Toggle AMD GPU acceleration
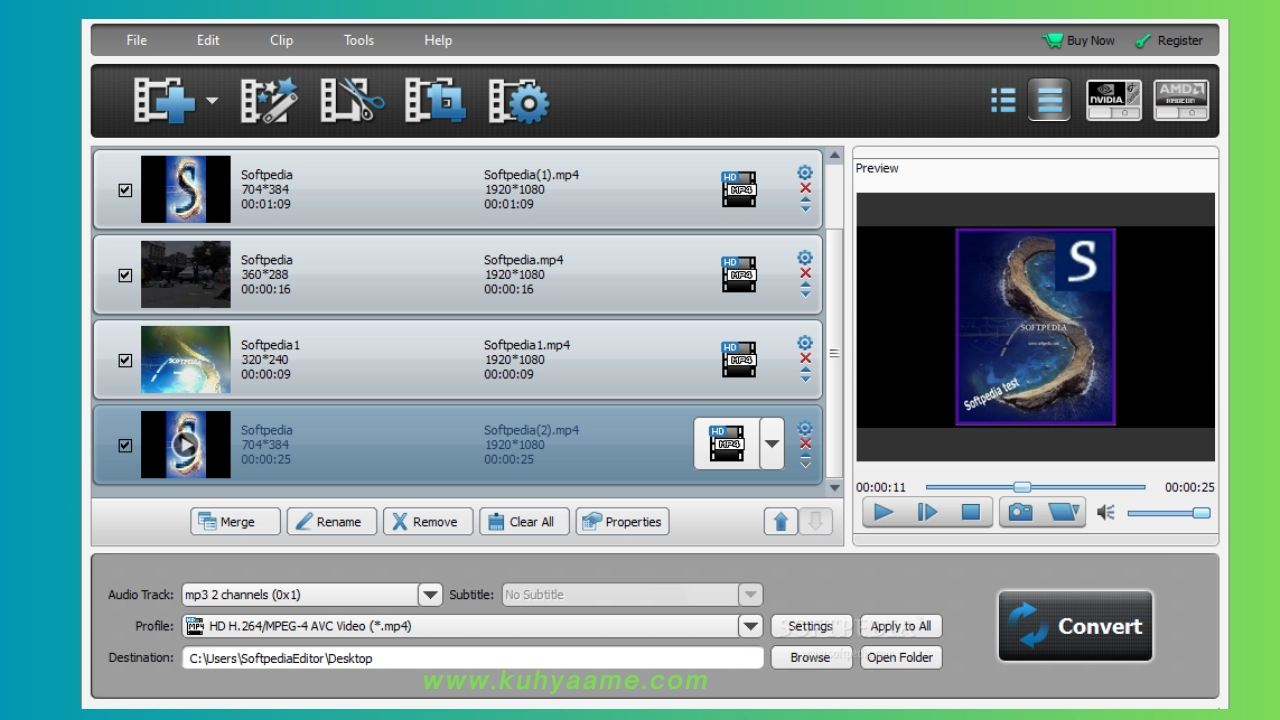 pos(1181,100)
